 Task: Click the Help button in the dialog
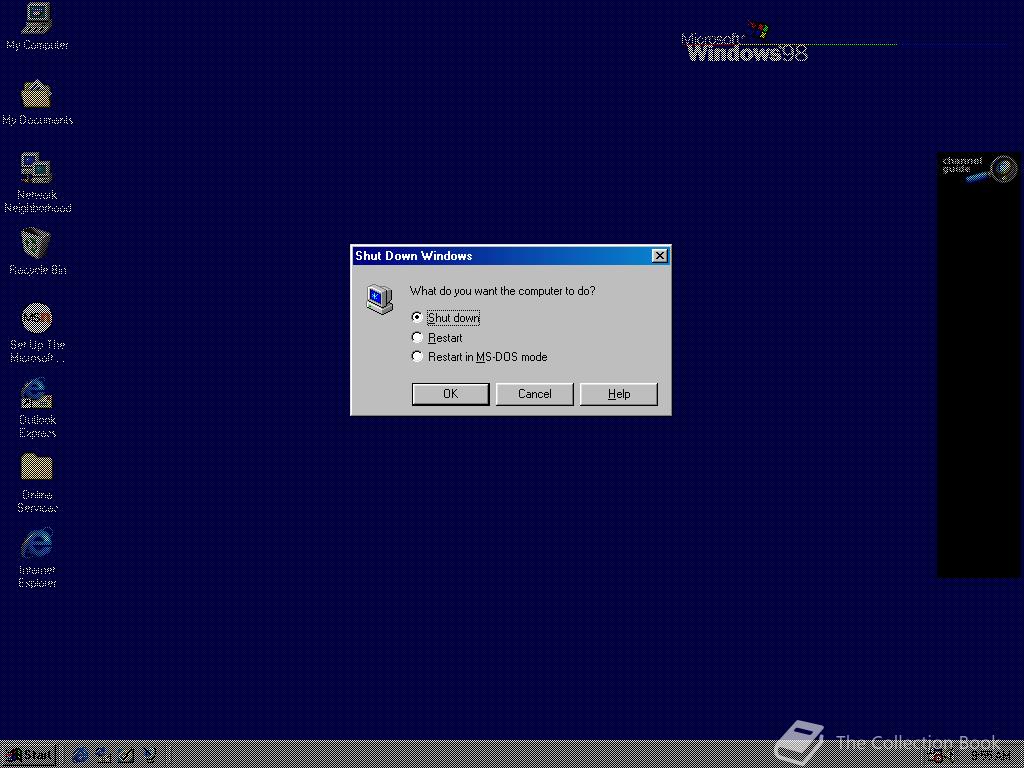click(x=619, y=394)
